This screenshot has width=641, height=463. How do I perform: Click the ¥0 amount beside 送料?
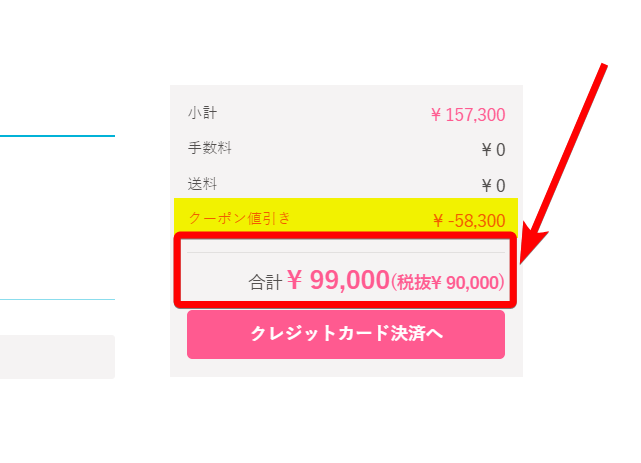pos(493,186)
